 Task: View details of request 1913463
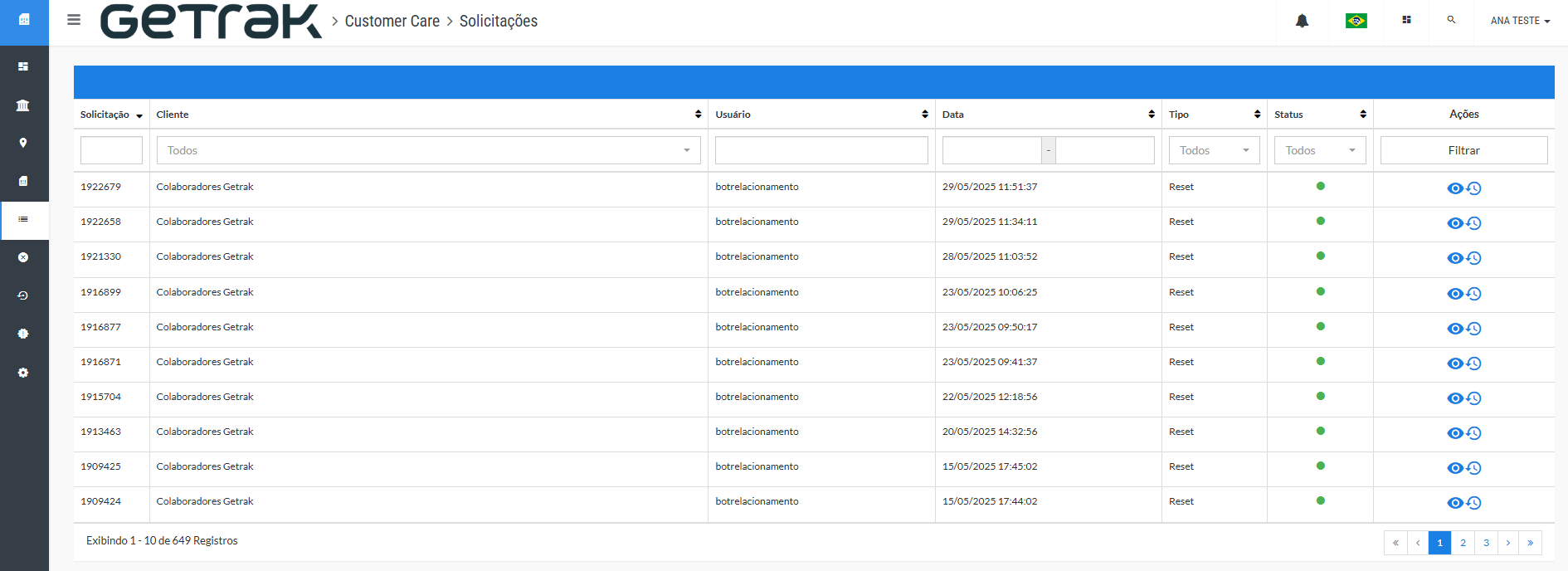pyautogui.click(x=1455, y=433)
